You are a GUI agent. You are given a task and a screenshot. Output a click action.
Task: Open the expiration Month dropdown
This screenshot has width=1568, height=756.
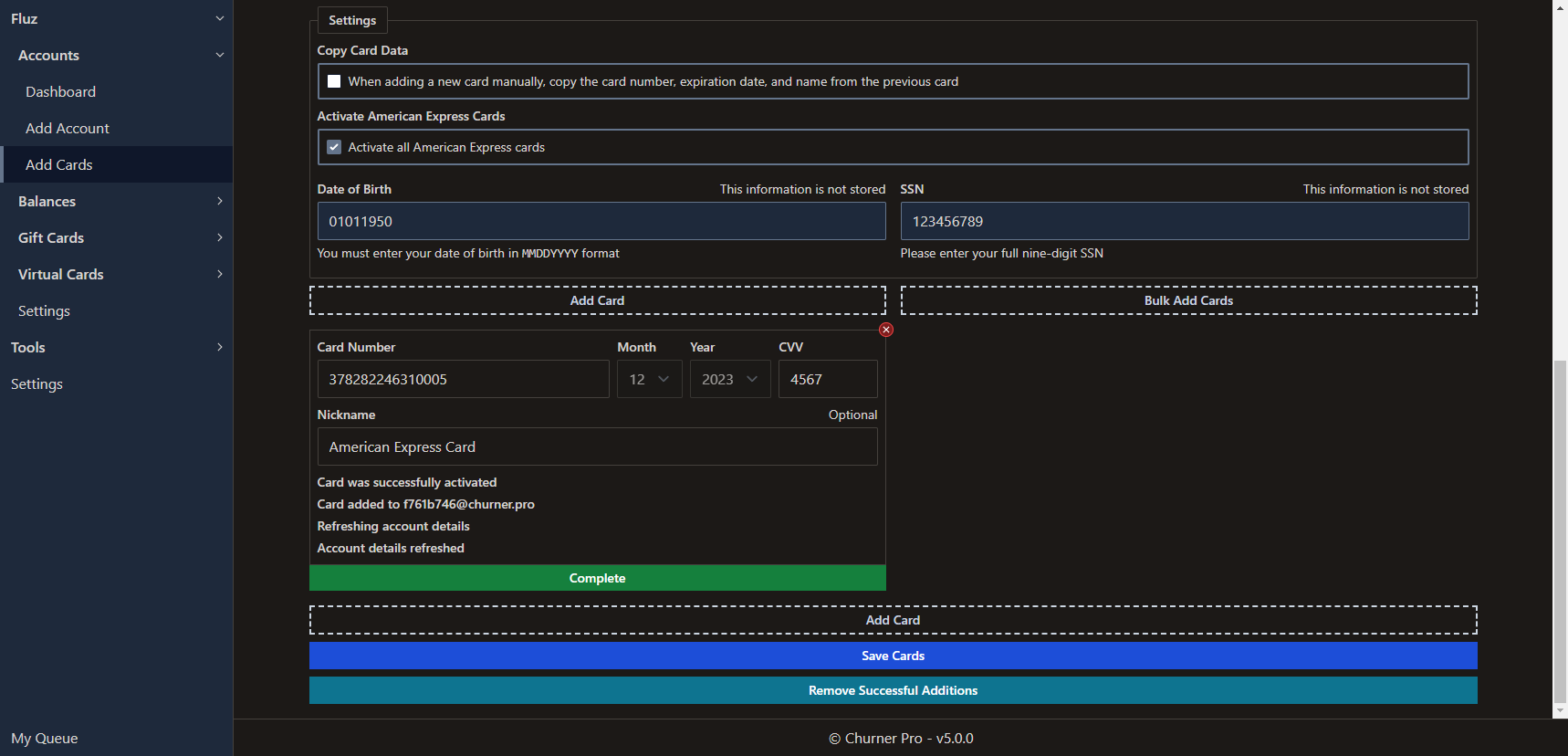(x=649, y=379)
